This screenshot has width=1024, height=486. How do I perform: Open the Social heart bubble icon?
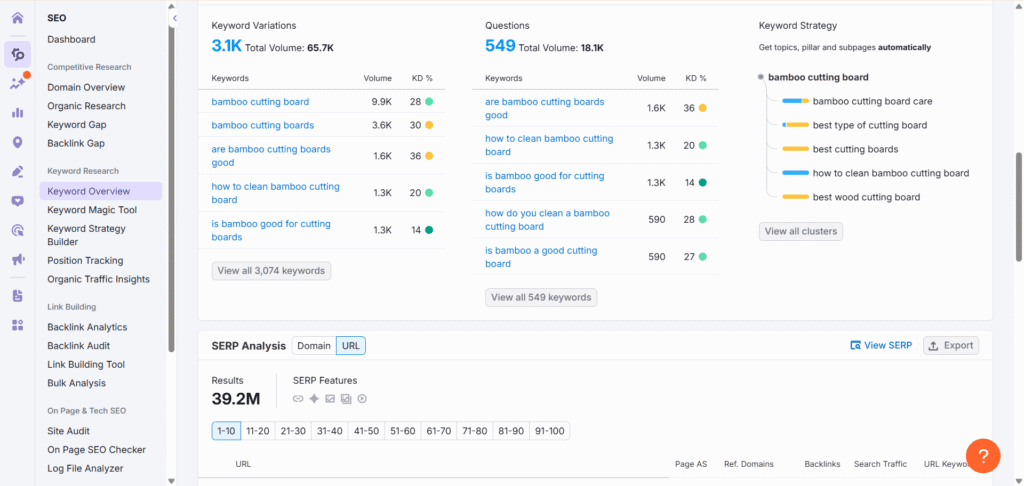click(18, 201)
